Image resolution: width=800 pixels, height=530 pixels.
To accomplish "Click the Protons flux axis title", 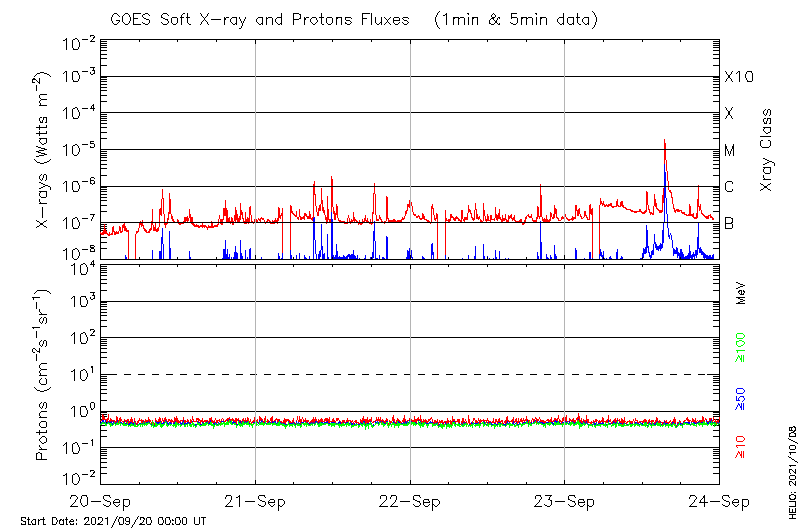I will point(44,375).
